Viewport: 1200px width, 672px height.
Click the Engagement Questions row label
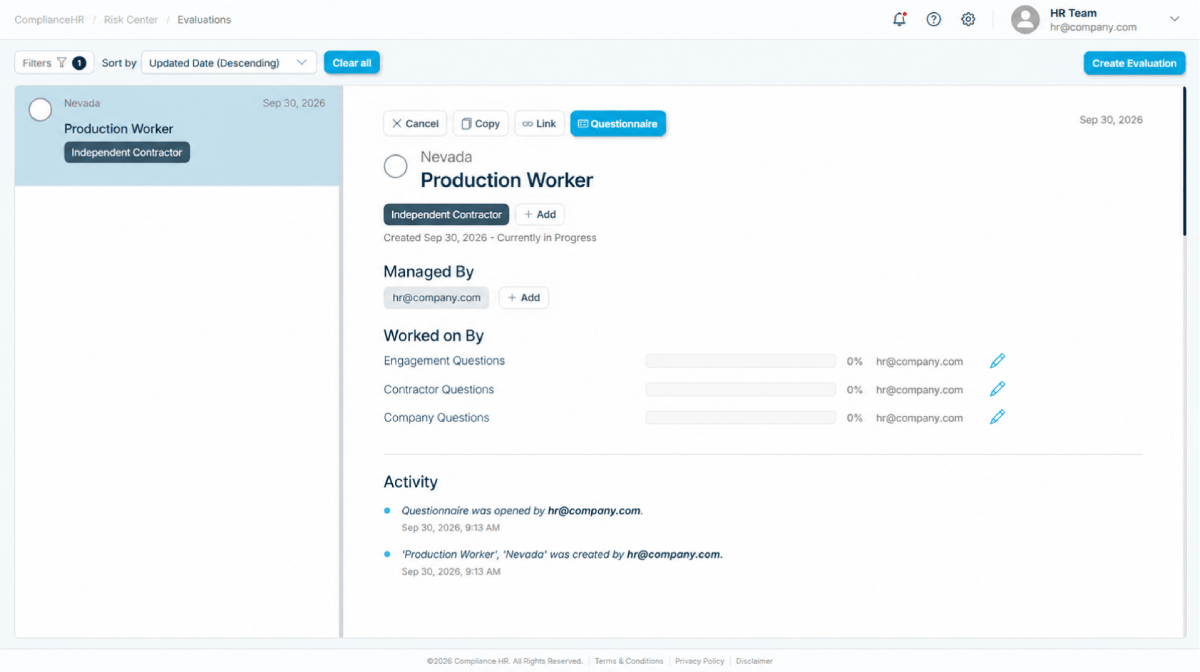(x=444, y=361)
